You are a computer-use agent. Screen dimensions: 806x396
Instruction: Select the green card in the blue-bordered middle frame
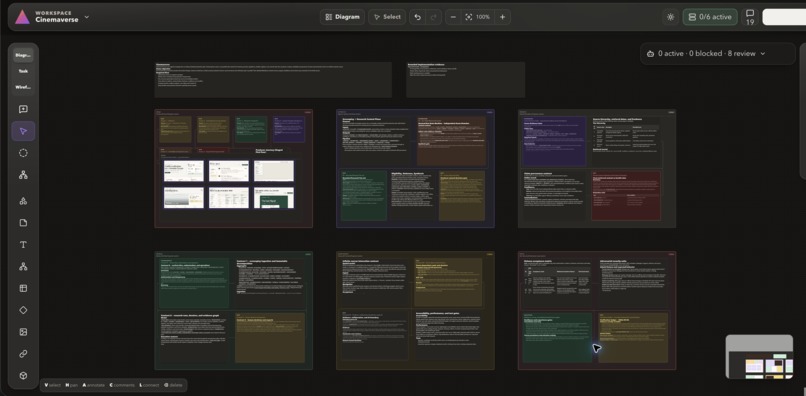pyautogui.click(x=364, y=195)
